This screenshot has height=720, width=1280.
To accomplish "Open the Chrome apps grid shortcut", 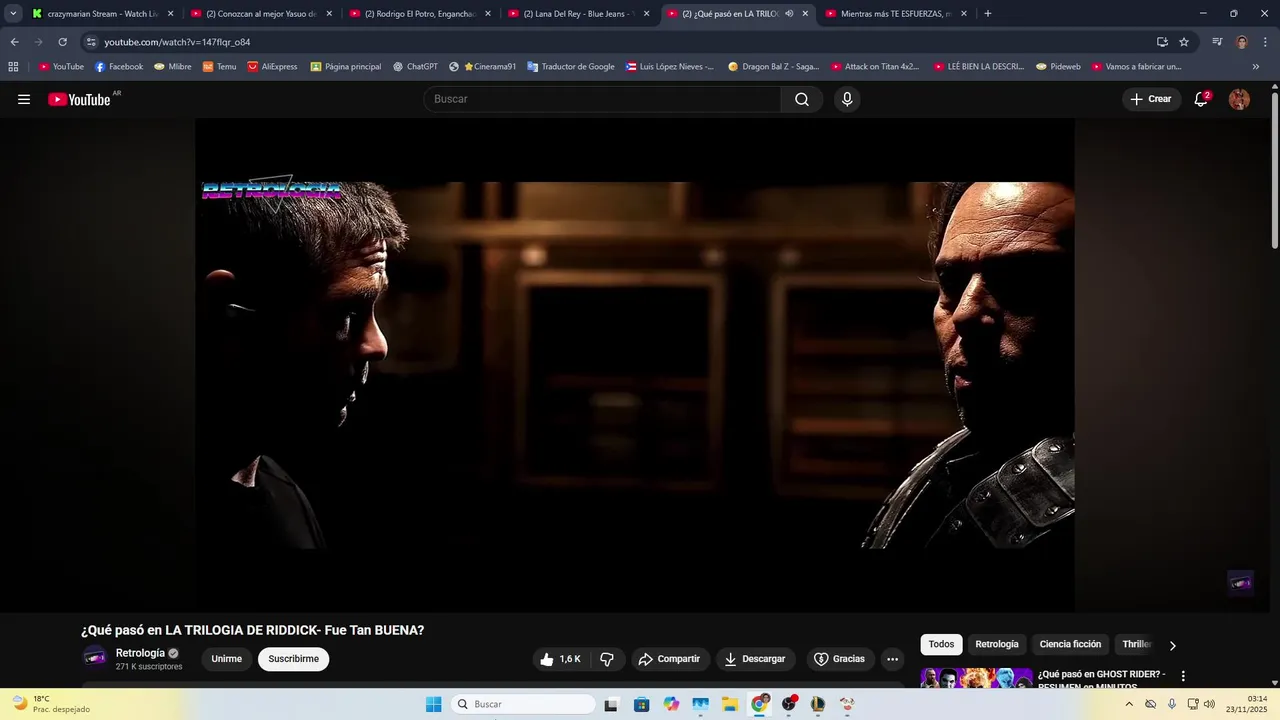I will (13, 67).
